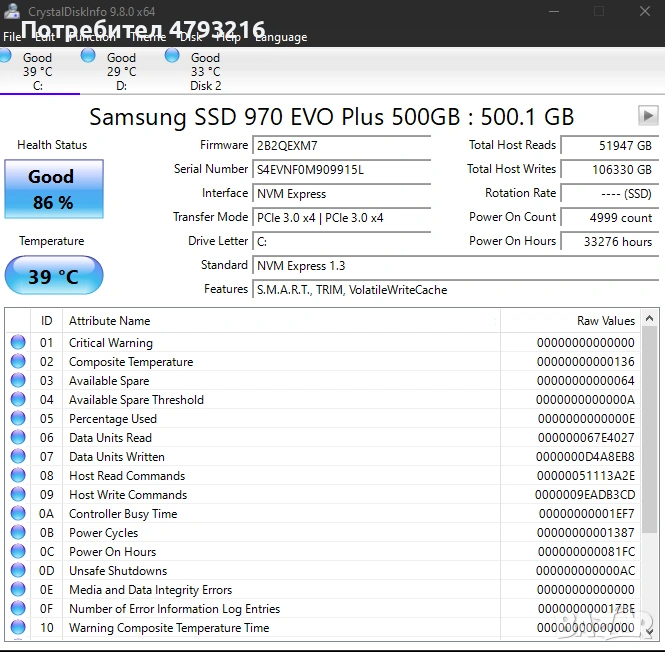Click the status orb beside Power Cycles
The image size is (665, 652).
click(x=18, y=533)
